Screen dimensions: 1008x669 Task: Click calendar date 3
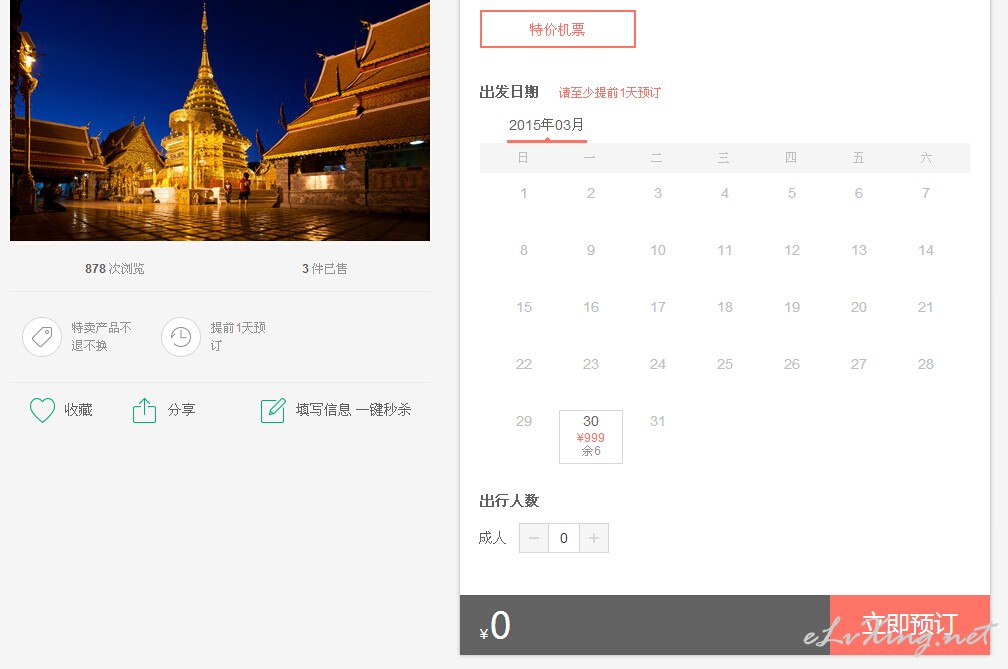pyautogui.click(x=658, y=193)
